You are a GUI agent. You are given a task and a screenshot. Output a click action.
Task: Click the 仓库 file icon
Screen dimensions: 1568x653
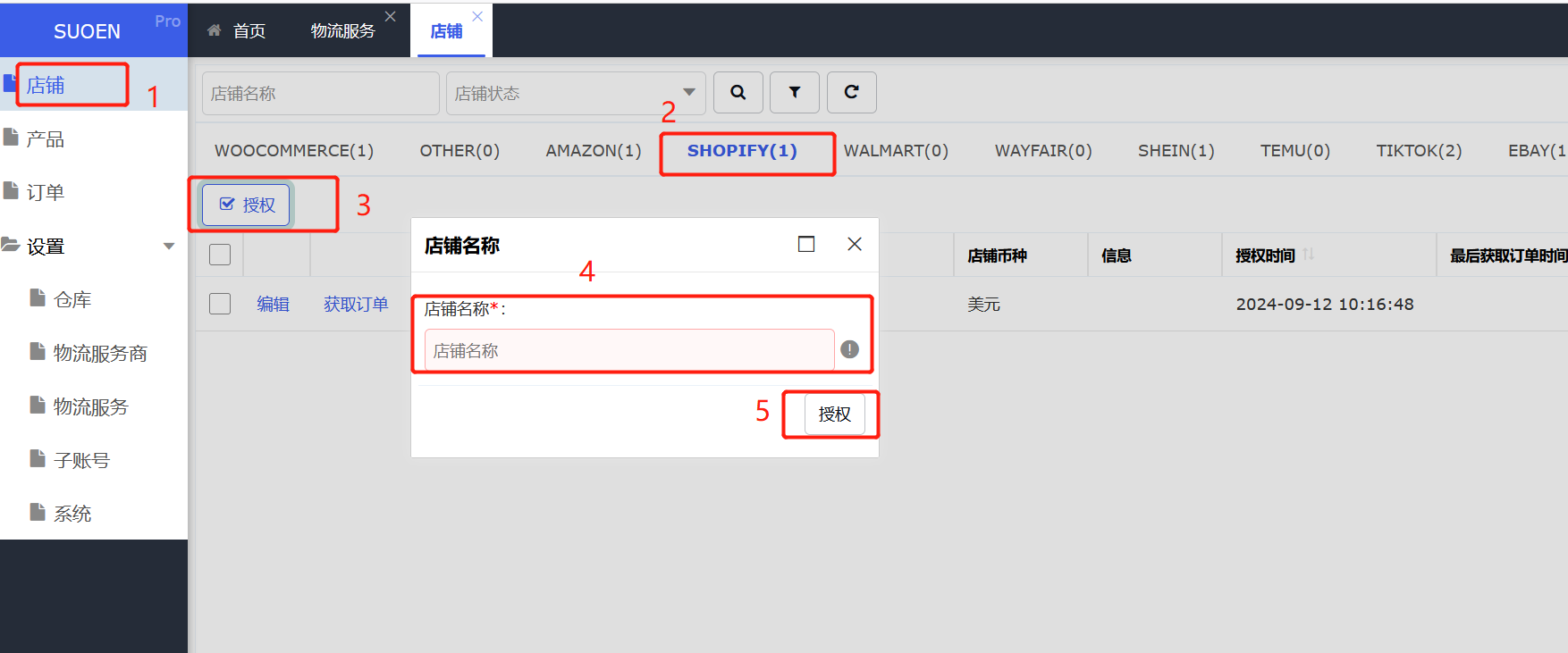point(38,298)
